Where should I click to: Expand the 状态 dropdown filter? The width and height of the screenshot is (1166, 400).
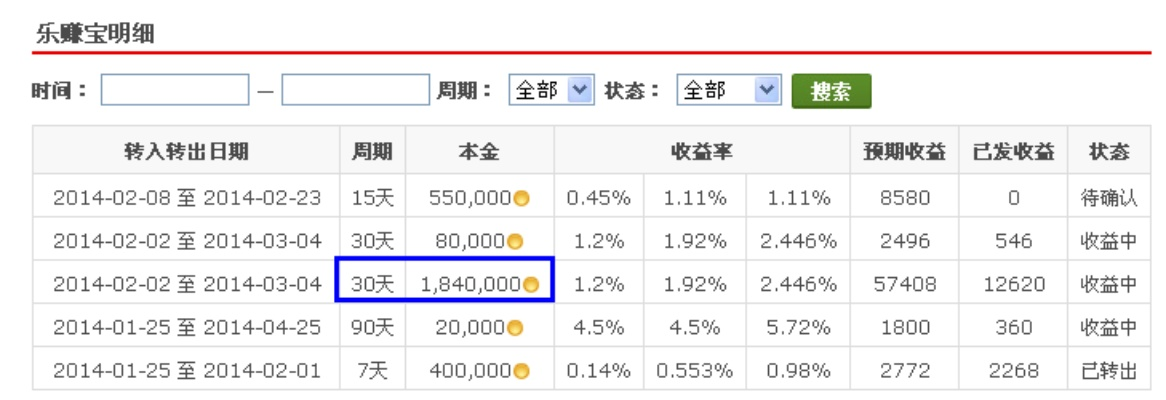coord(728,91)
